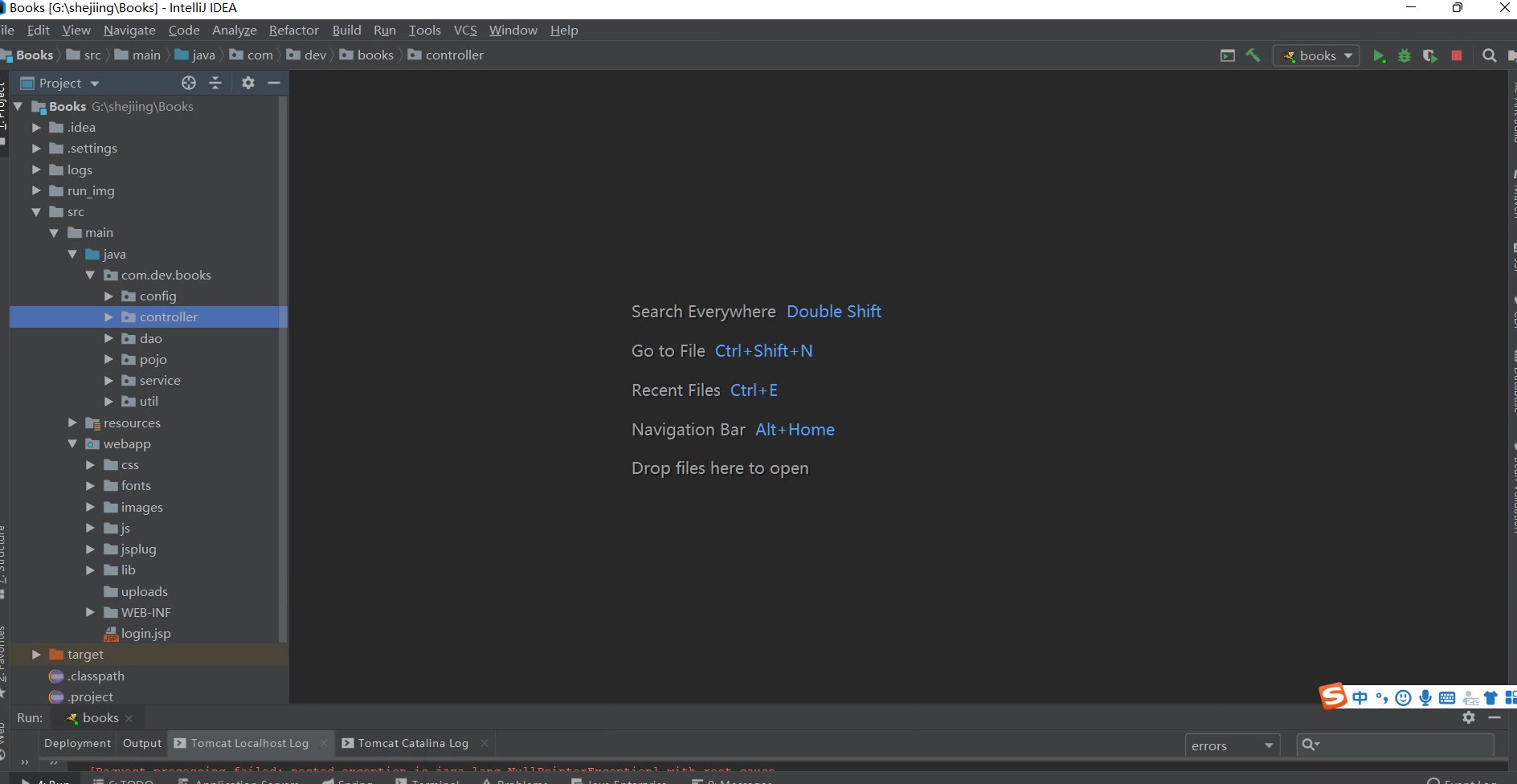This screenshot has height=784, width=1517.
Task: Stop the running application
Action: (1457, 55)
